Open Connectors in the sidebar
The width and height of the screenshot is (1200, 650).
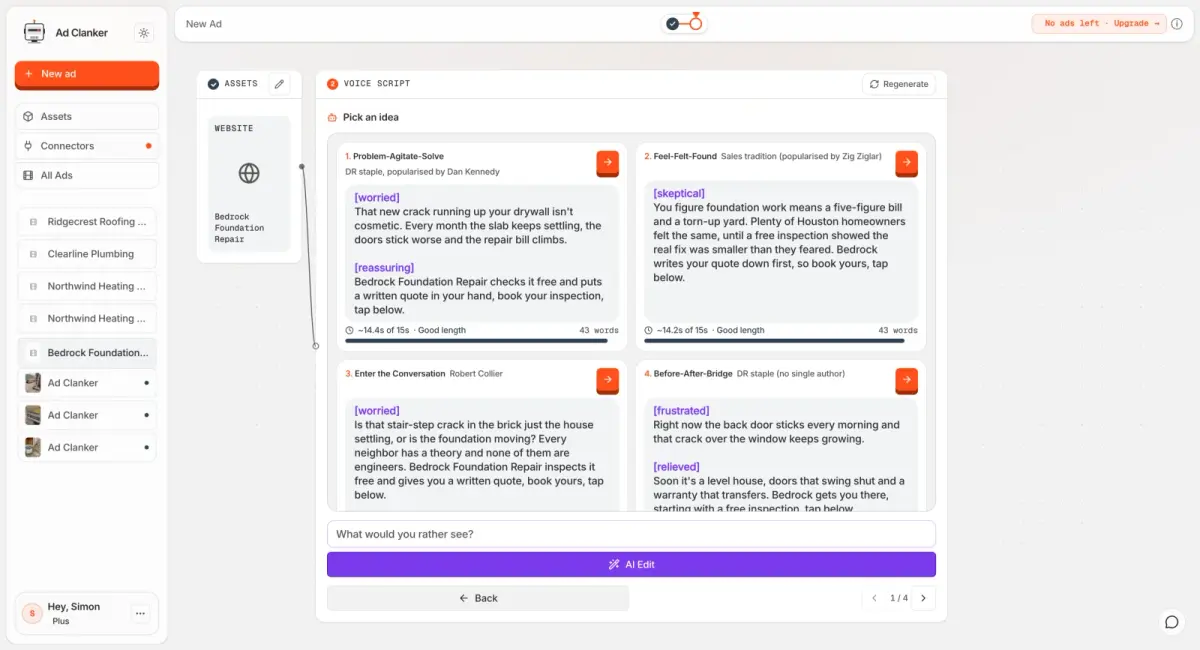(87, 146)
